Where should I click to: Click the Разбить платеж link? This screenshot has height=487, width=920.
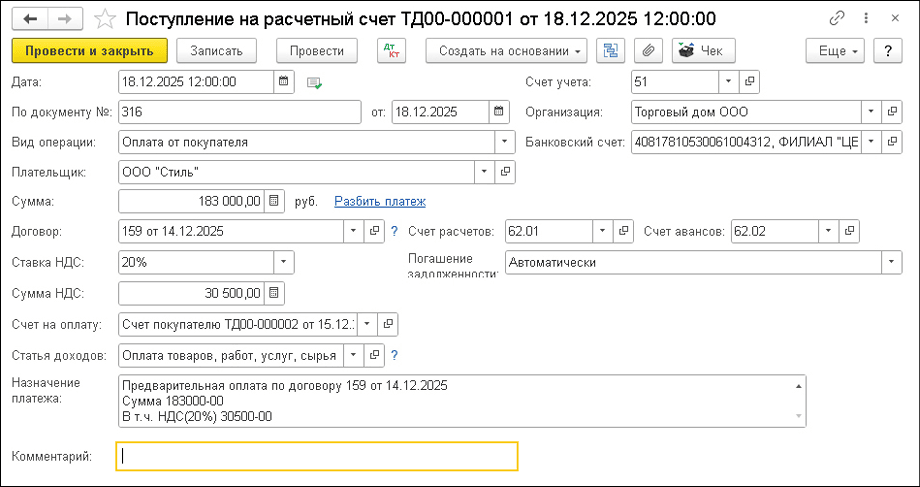pyautogui.click(x=380, y=202)
